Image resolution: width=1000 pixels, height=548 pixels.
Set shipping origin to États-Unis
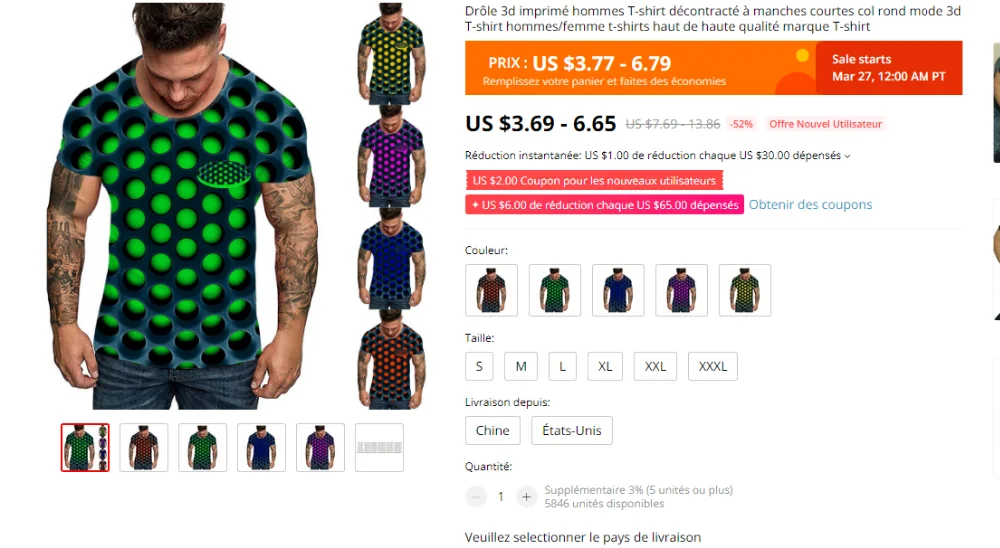572,431
